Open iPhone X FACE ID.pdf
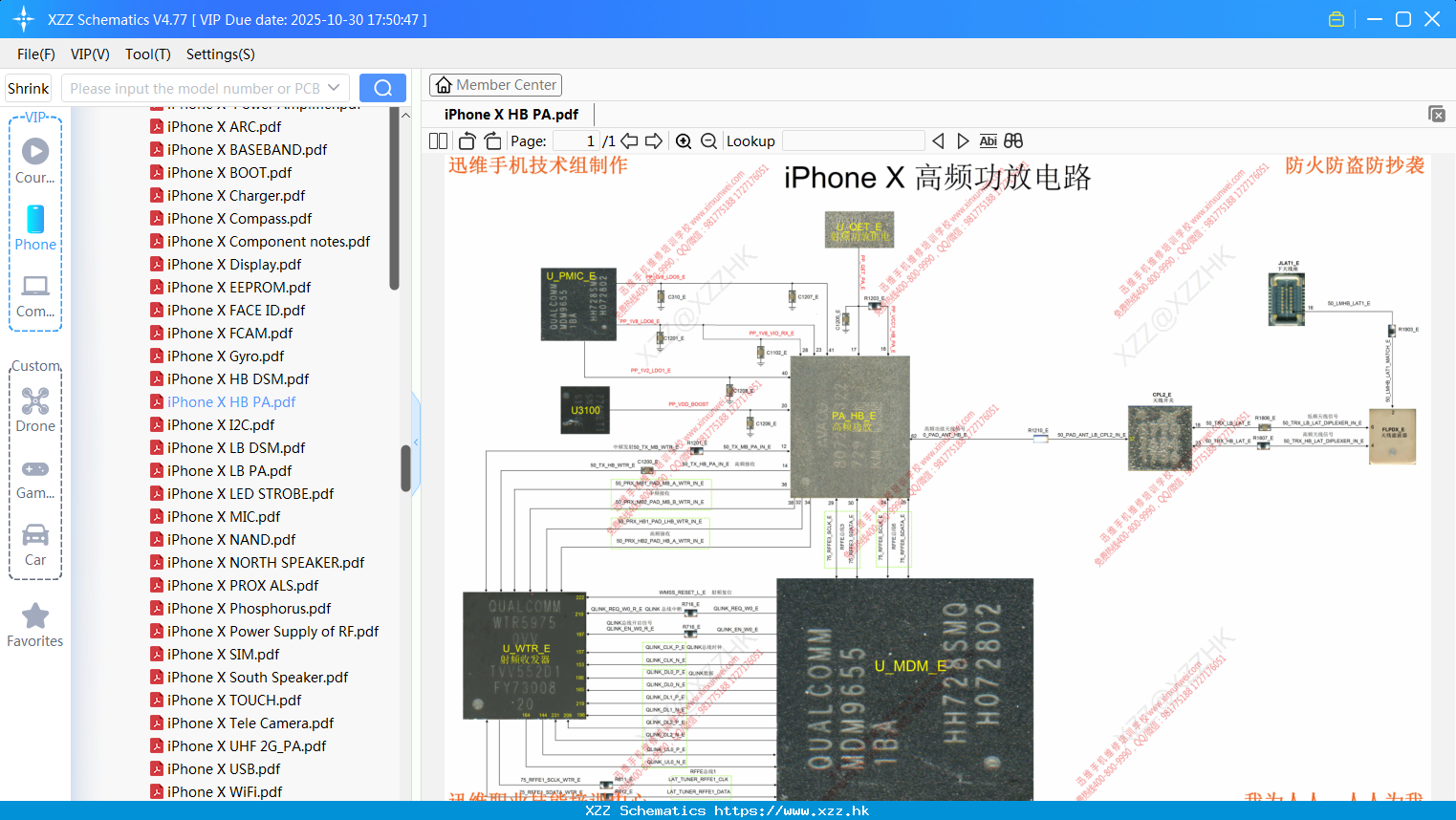 [x=236, y=310]
